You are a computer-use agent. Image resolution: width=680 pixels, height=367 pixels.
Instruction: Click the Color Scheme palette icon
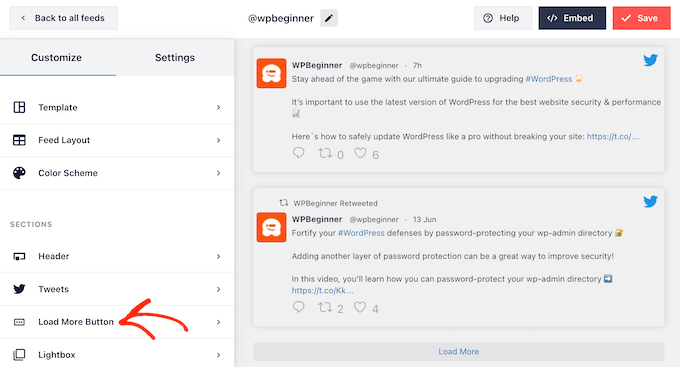tap(19, 173)
